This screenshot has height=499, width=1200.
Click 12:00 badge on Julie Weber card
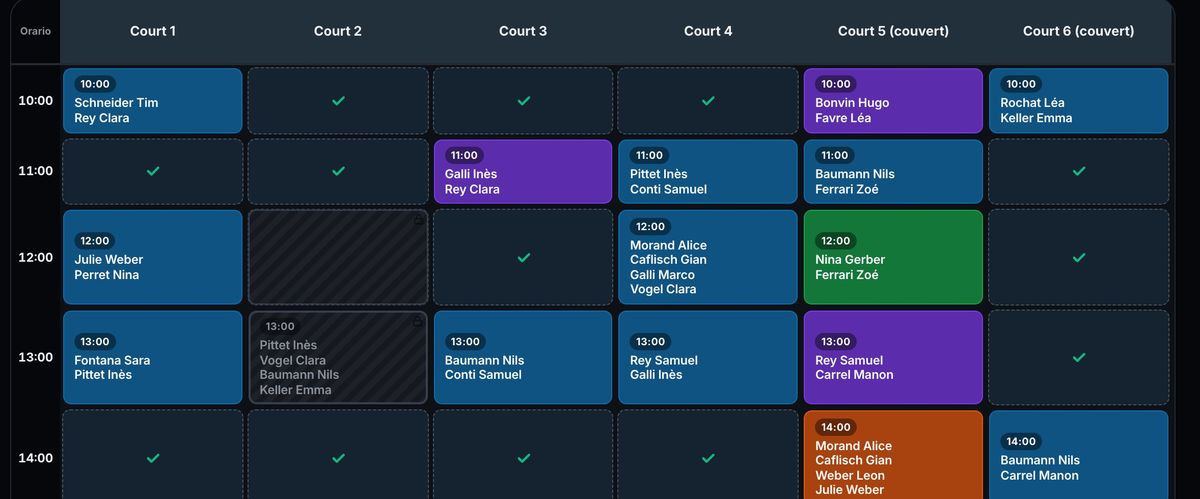click(x=95, y=241)
